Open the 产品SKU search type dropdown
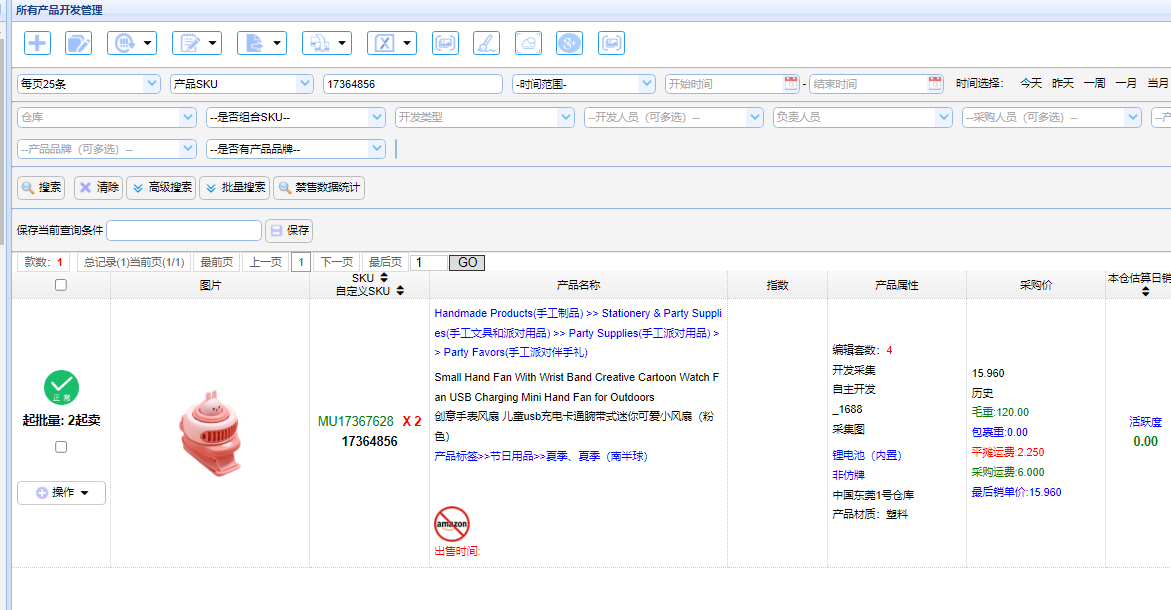Image resolution: width=1171 pixels, height=610 pixels. (x=241, y=84)
